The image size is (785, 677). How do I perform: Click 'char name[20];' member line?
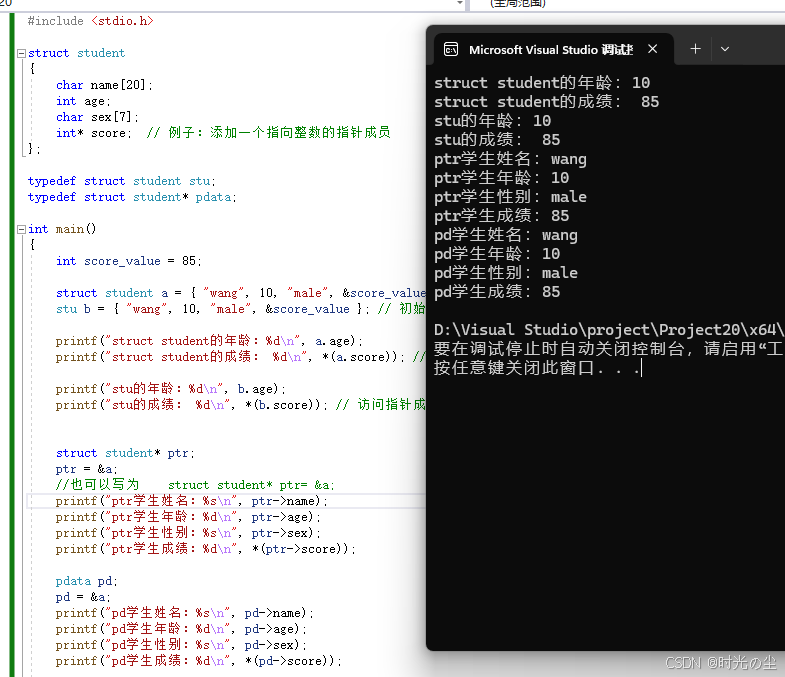(104, 85)
